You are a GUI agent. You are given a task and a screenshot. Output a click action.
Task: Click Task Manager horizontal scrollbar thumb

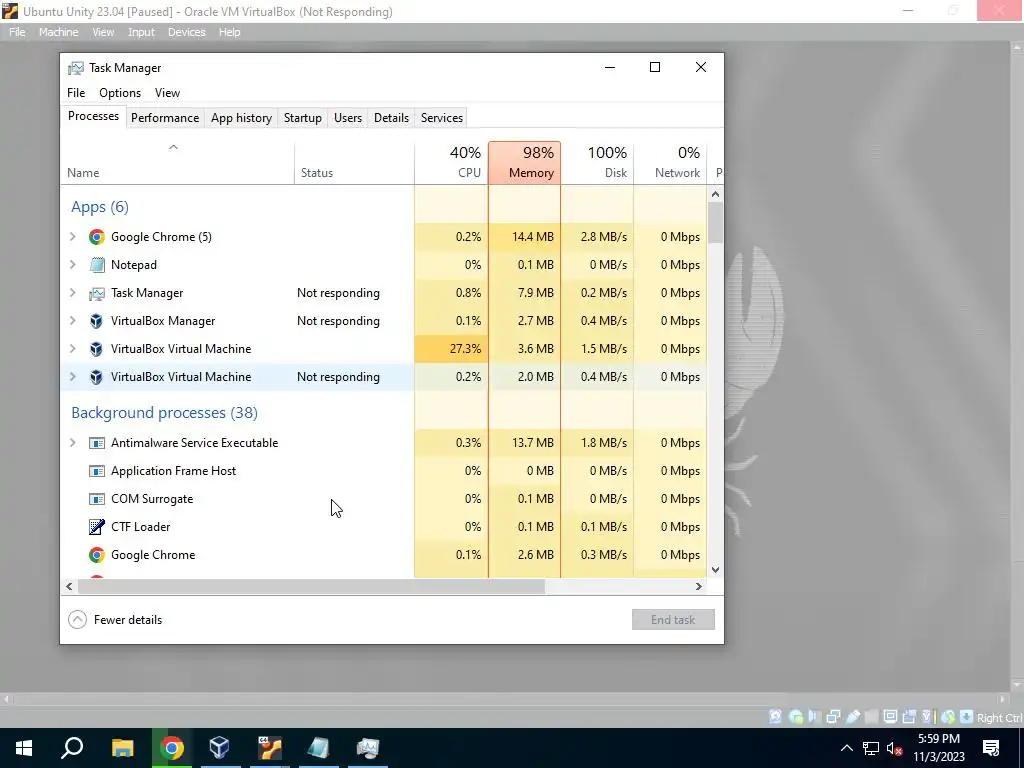312,586
